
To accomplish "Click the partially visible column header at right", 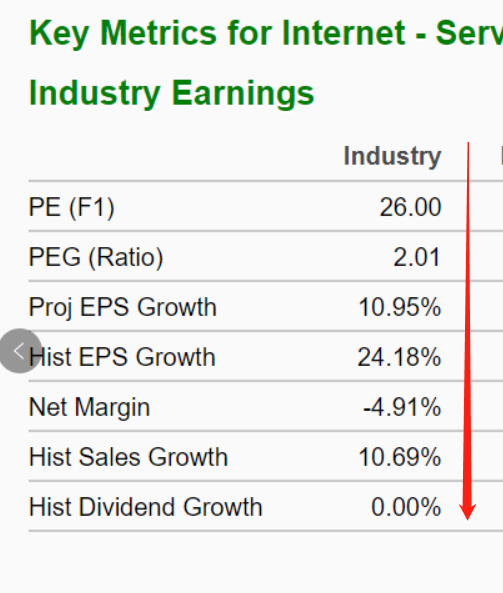I will 501,156.
